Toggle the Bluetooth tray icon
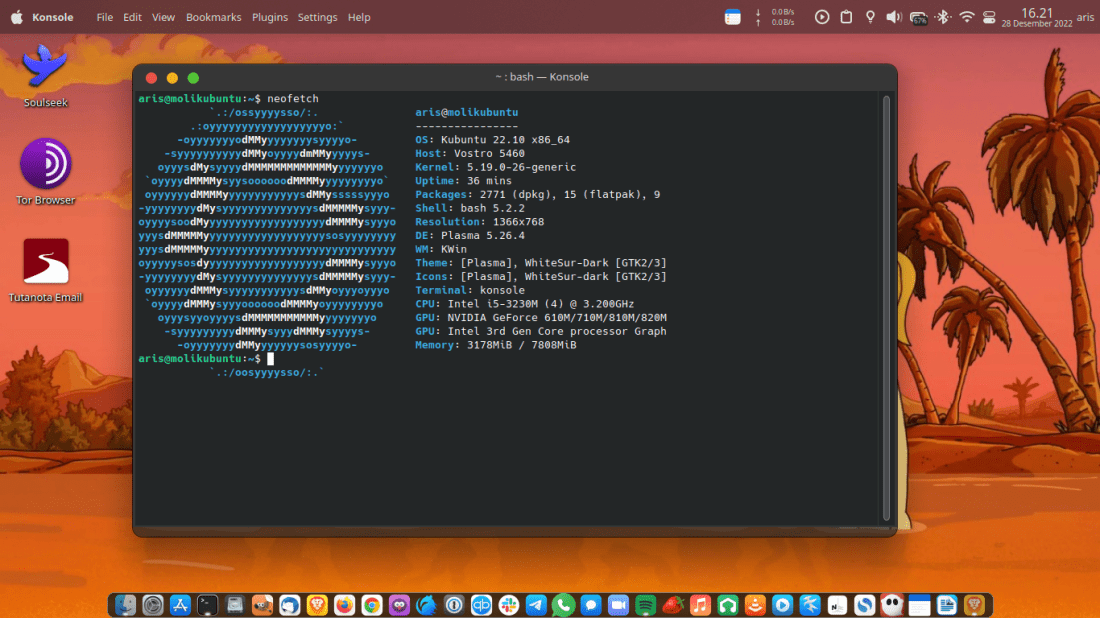Viewport: 1100px width, 618px height. pyautogui.click(x=943, y=17)
